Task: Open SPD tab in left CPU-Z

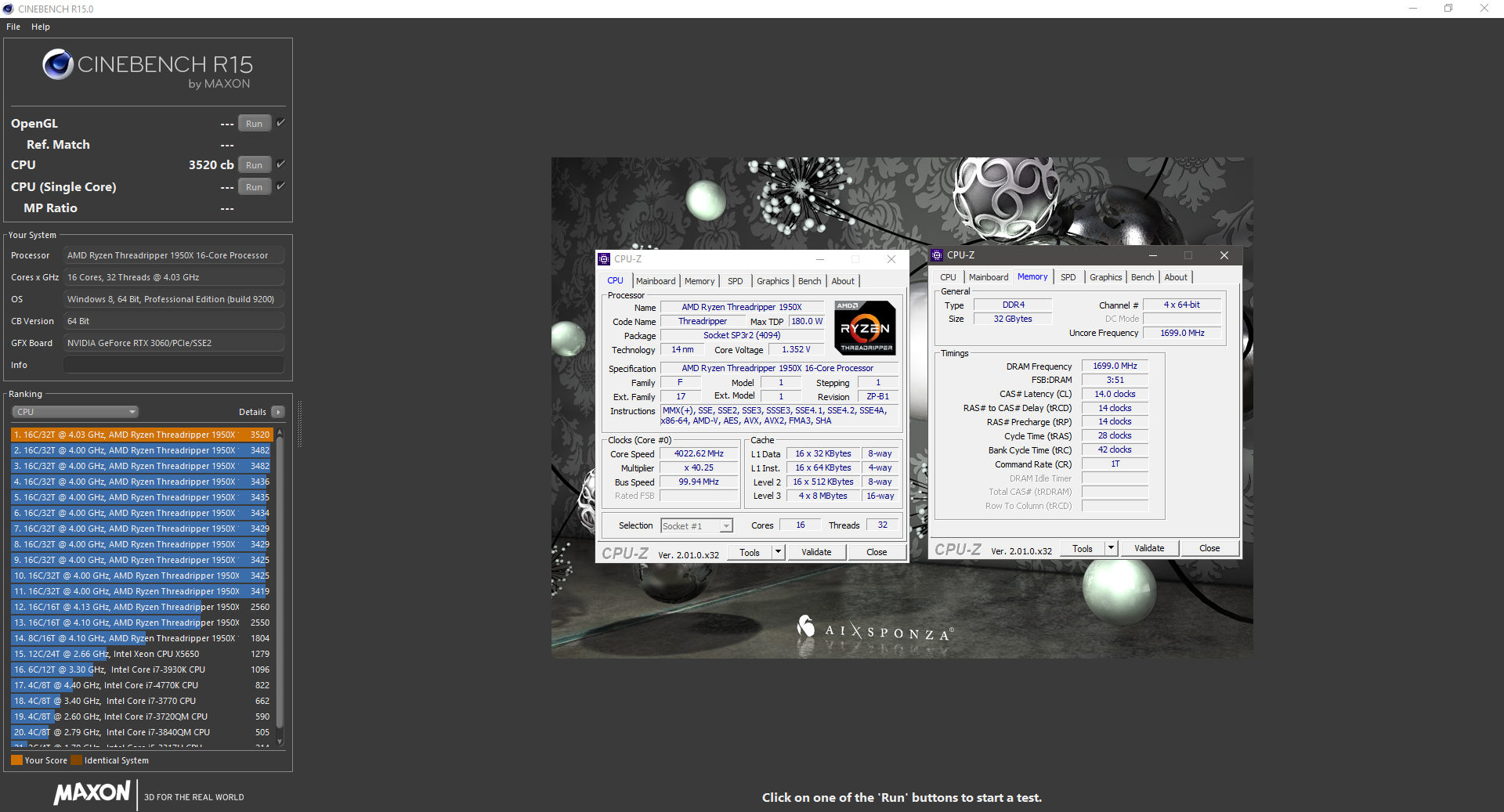Action: [x=735, y=281]
